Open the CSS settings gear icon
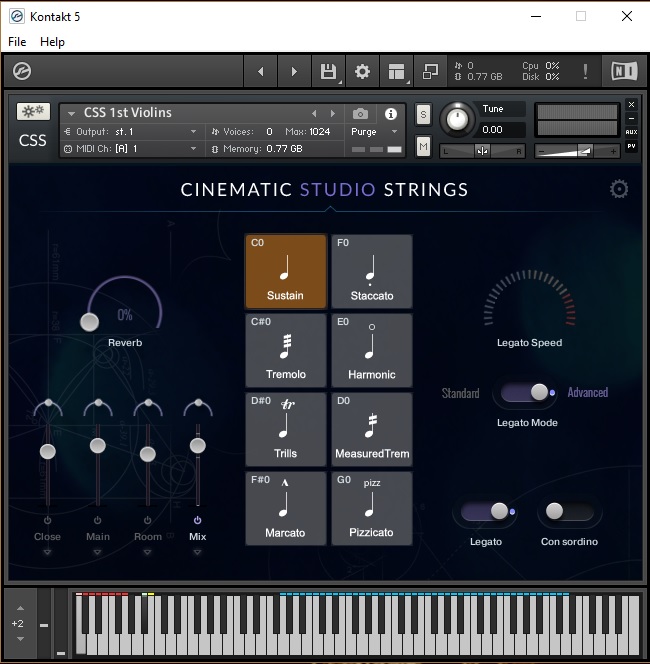 click(619, 190)
